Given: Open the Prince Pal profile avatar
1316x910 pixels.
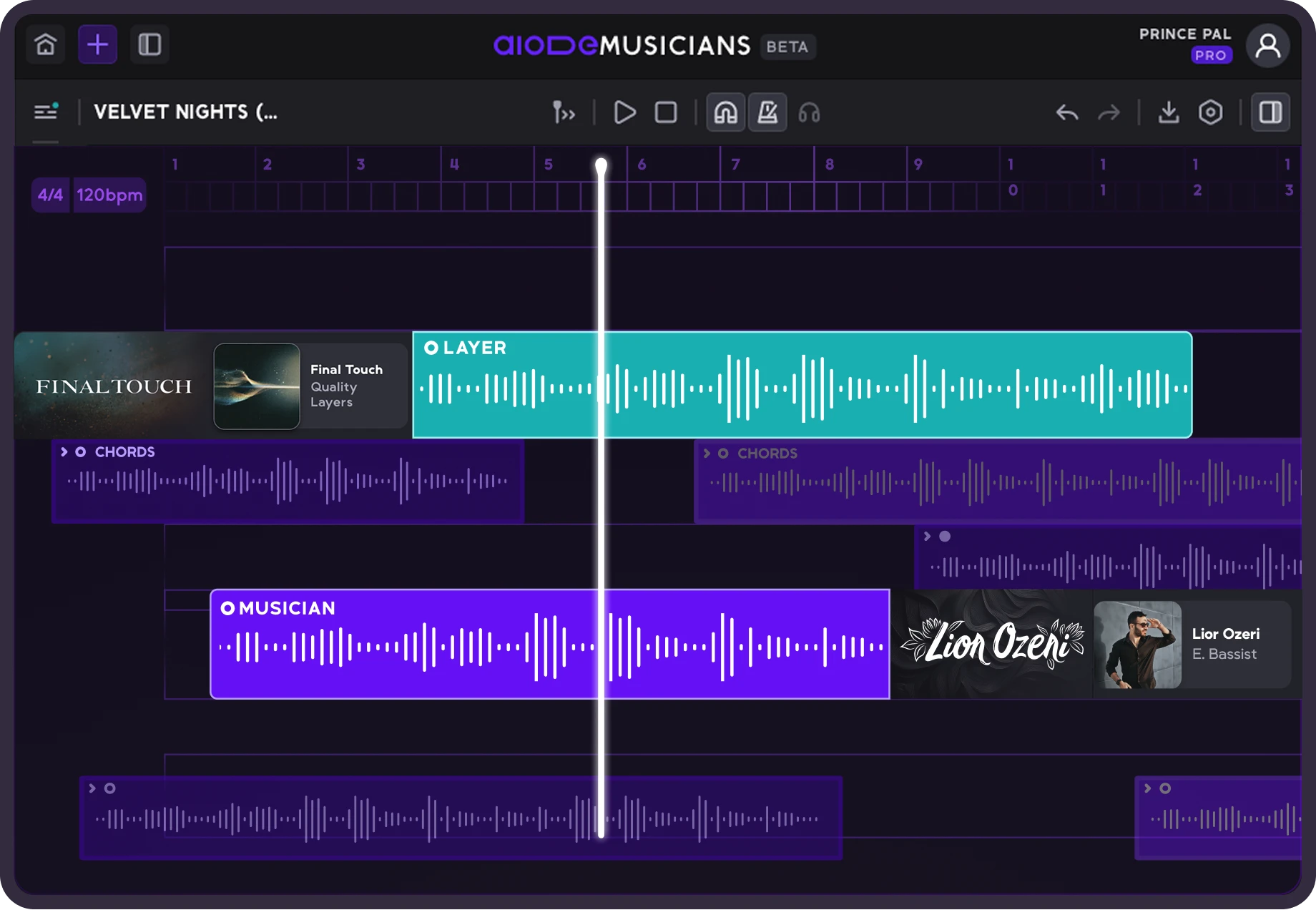Looking at the screenshot, I should [x=1267, y=46].
